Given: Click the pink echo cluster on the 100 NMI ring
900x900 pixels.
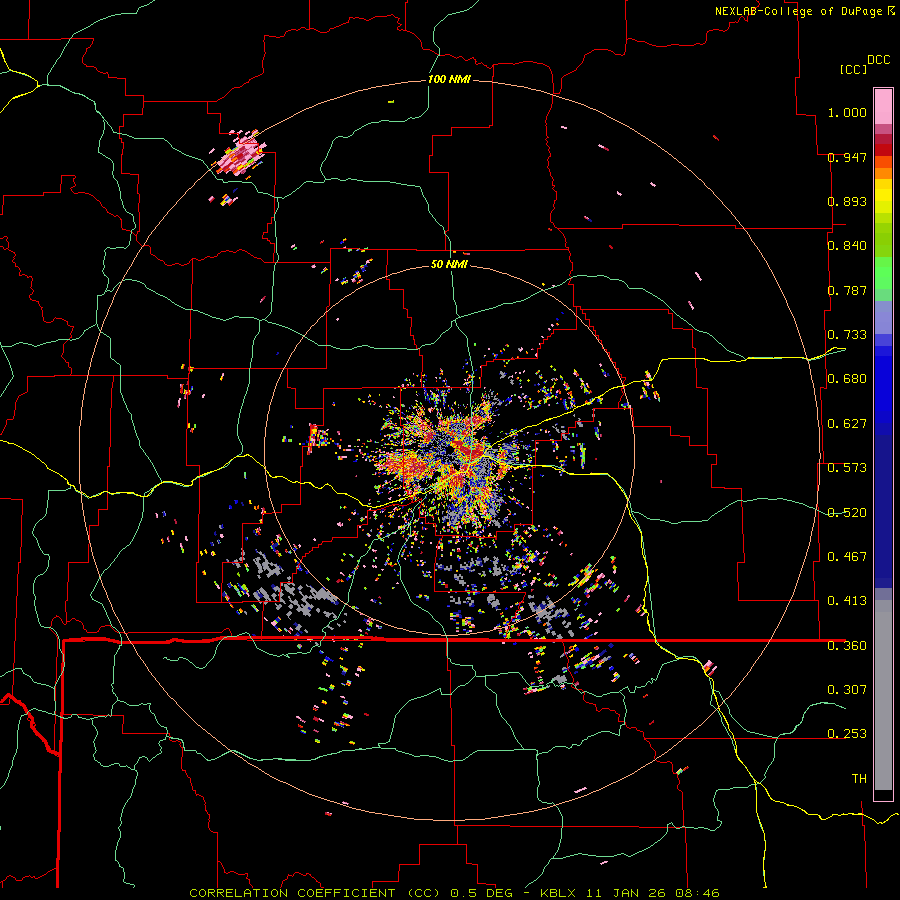Looking at the screenshot, I should (241, 153).
